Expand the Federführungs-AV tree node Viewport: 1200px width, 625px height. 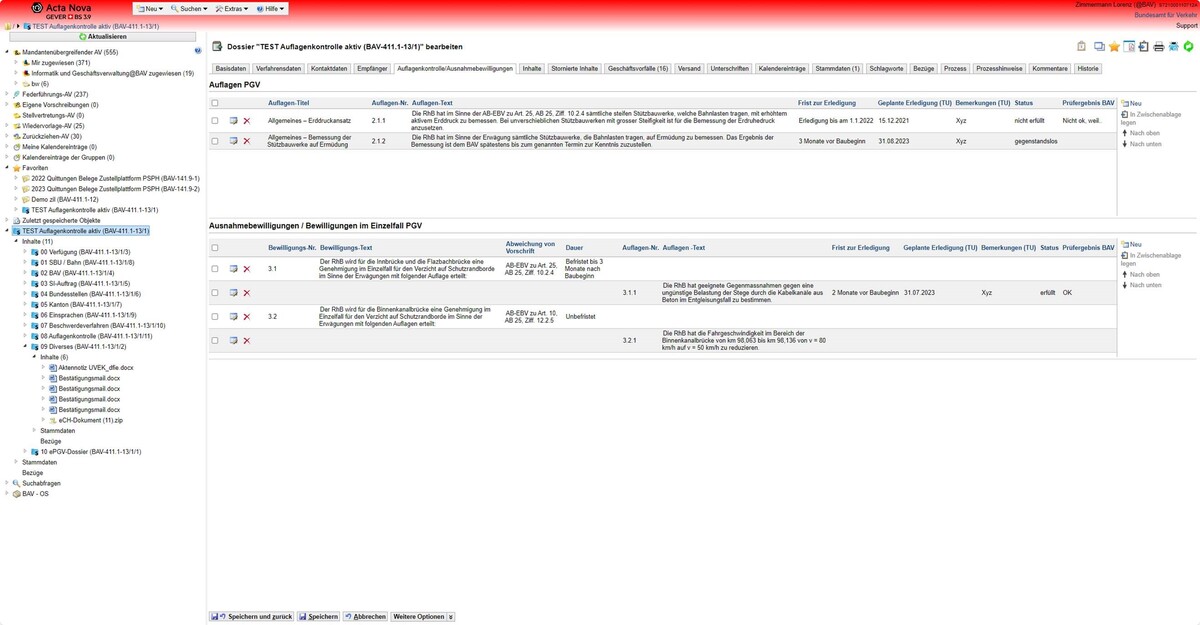point(7,94)
